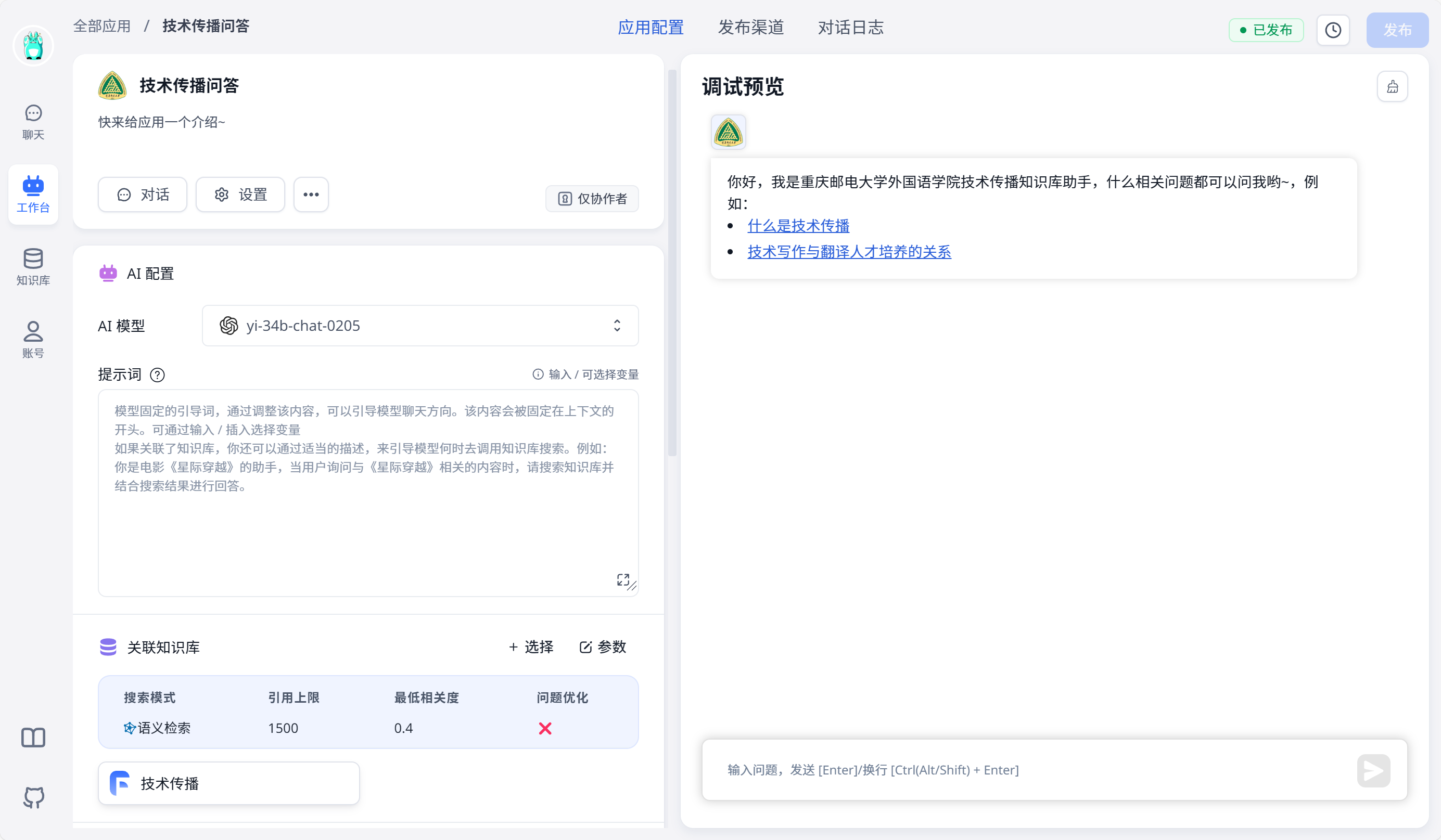Click the prompt help question mark icon
Viewport: 1441px width, 840px height.
tap(157, 375)
